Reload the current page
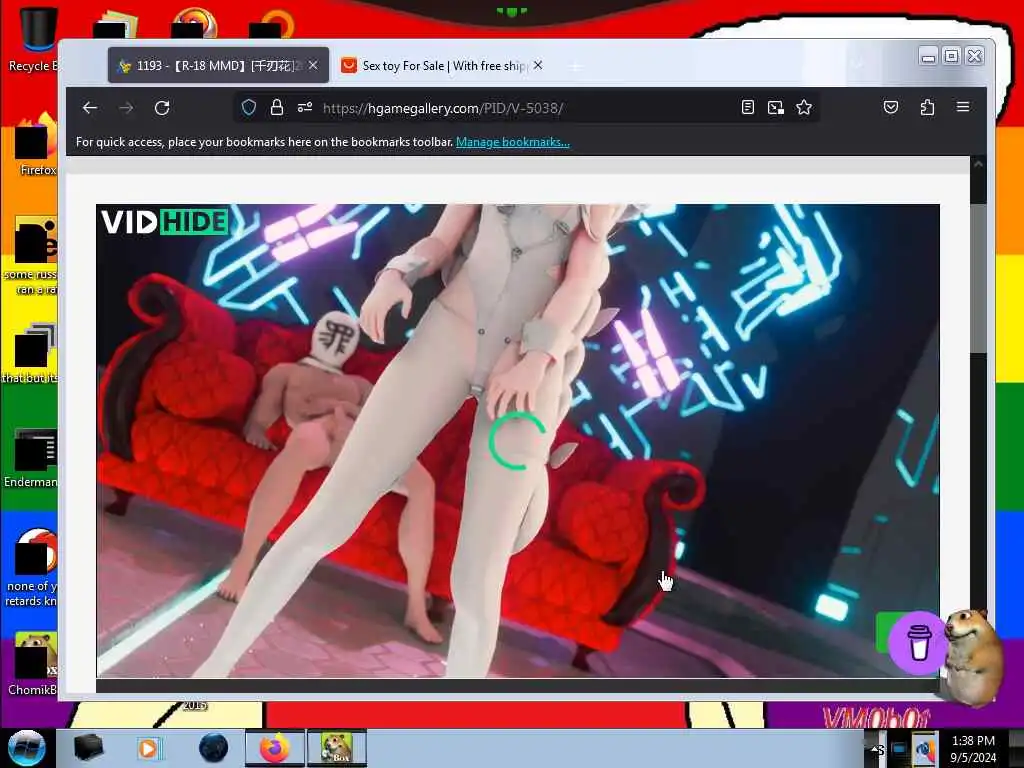The image size is (1024, 768). (162, 108)
